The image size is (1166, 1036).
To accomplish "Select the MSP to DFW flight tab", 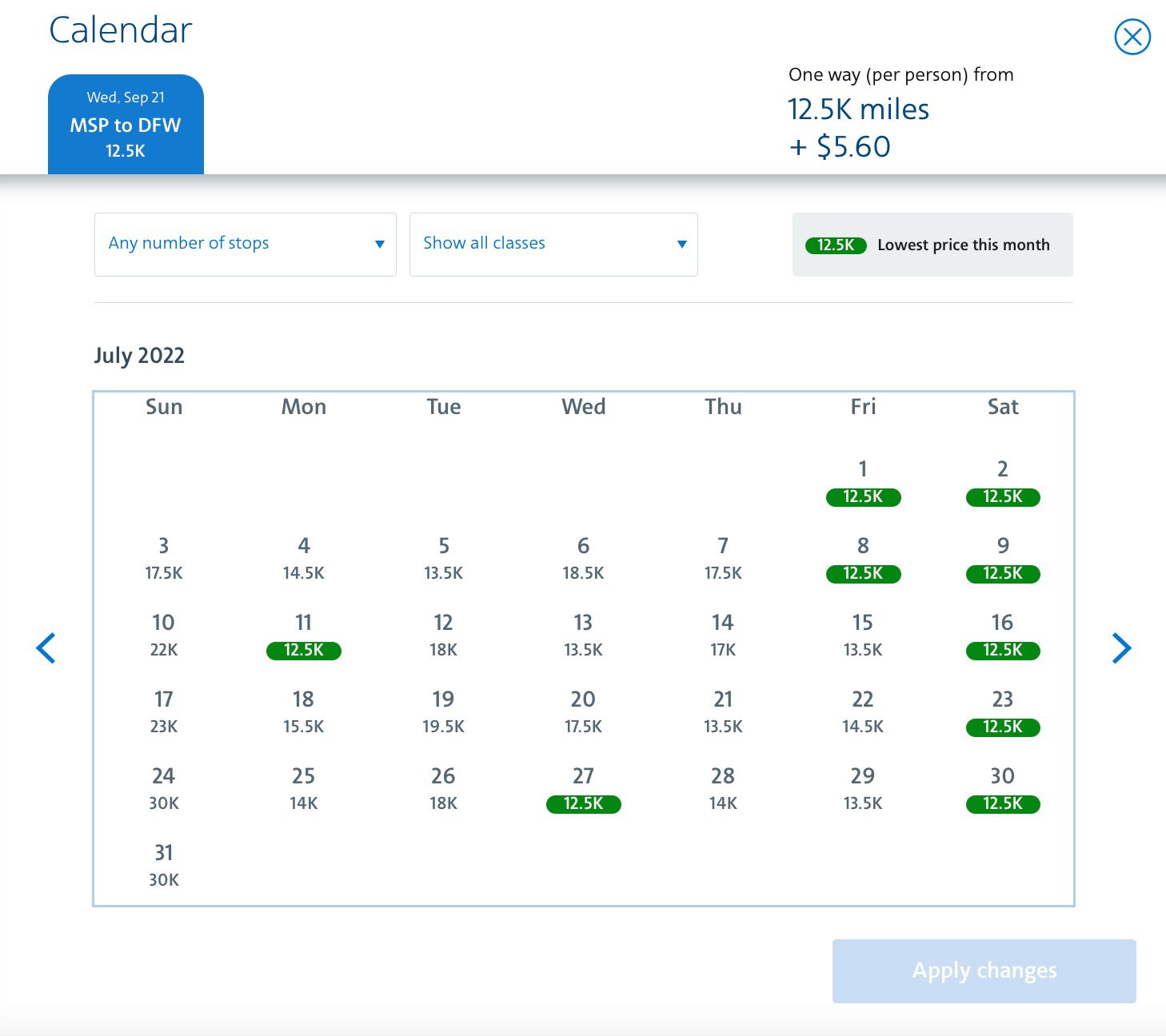I will (x=126, y=124).
